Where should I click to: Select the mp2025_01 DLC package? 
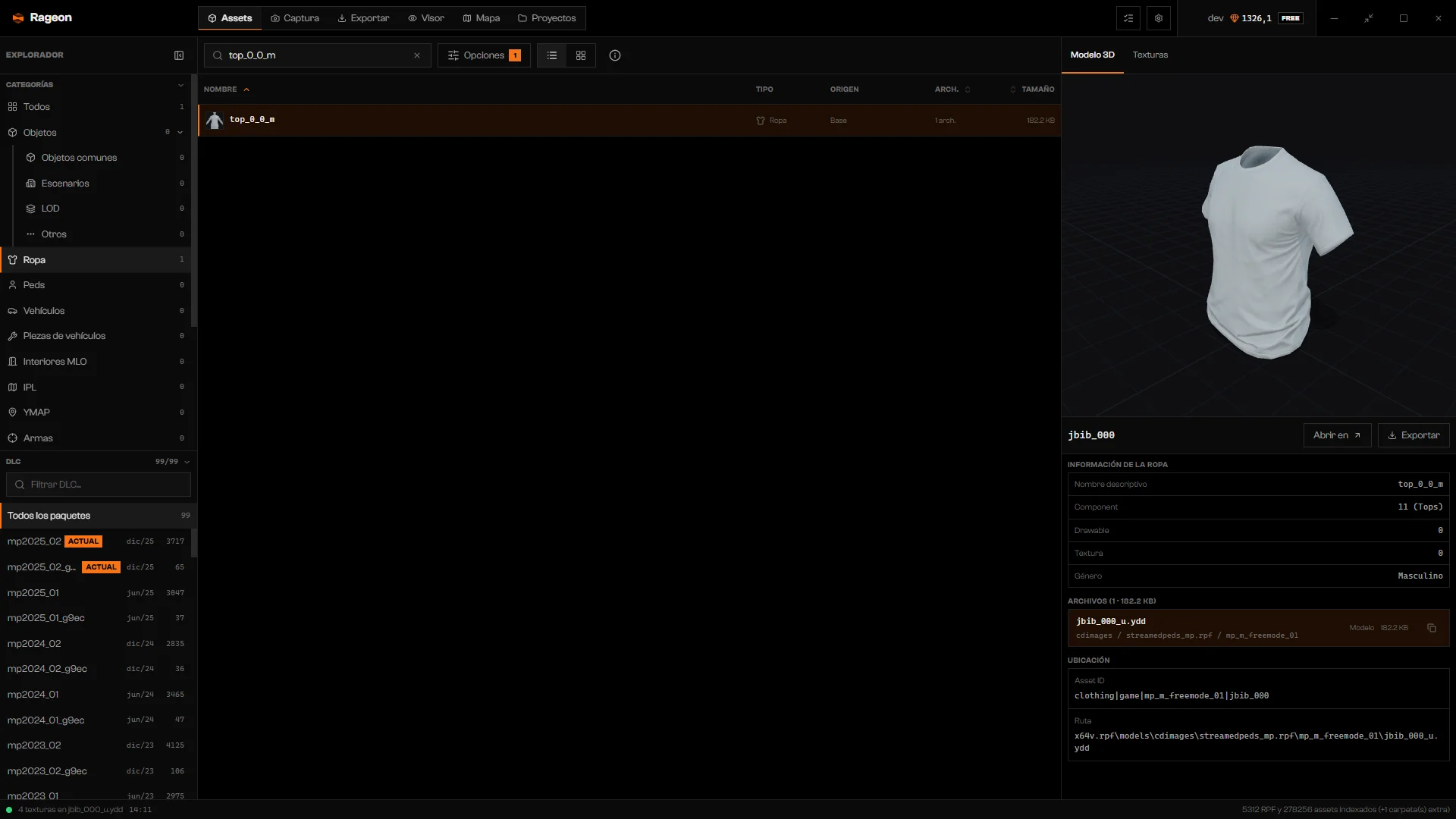click(x=96, y=593)
